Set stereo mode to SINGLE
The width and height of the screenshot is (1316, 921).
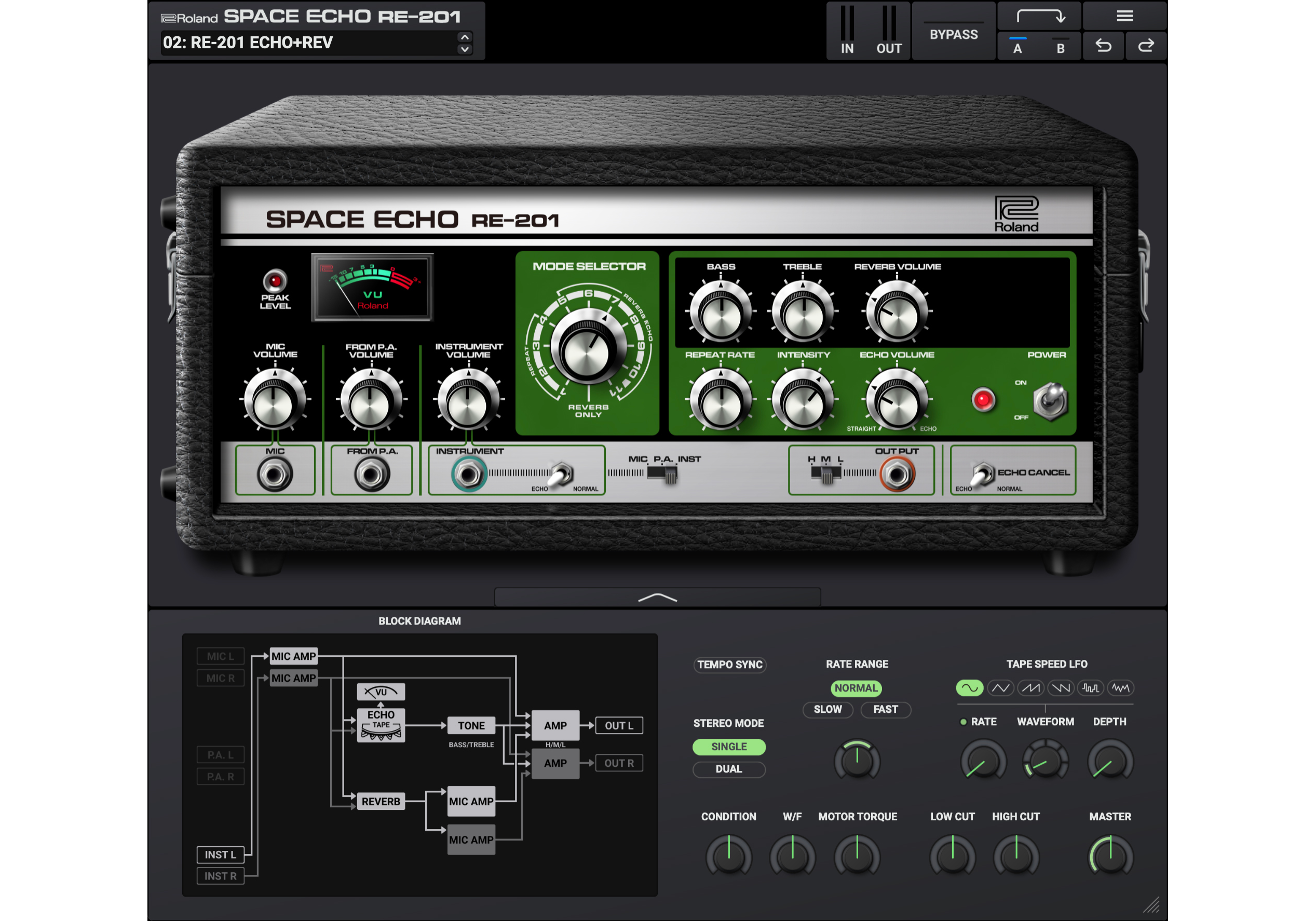pos(729,746)
